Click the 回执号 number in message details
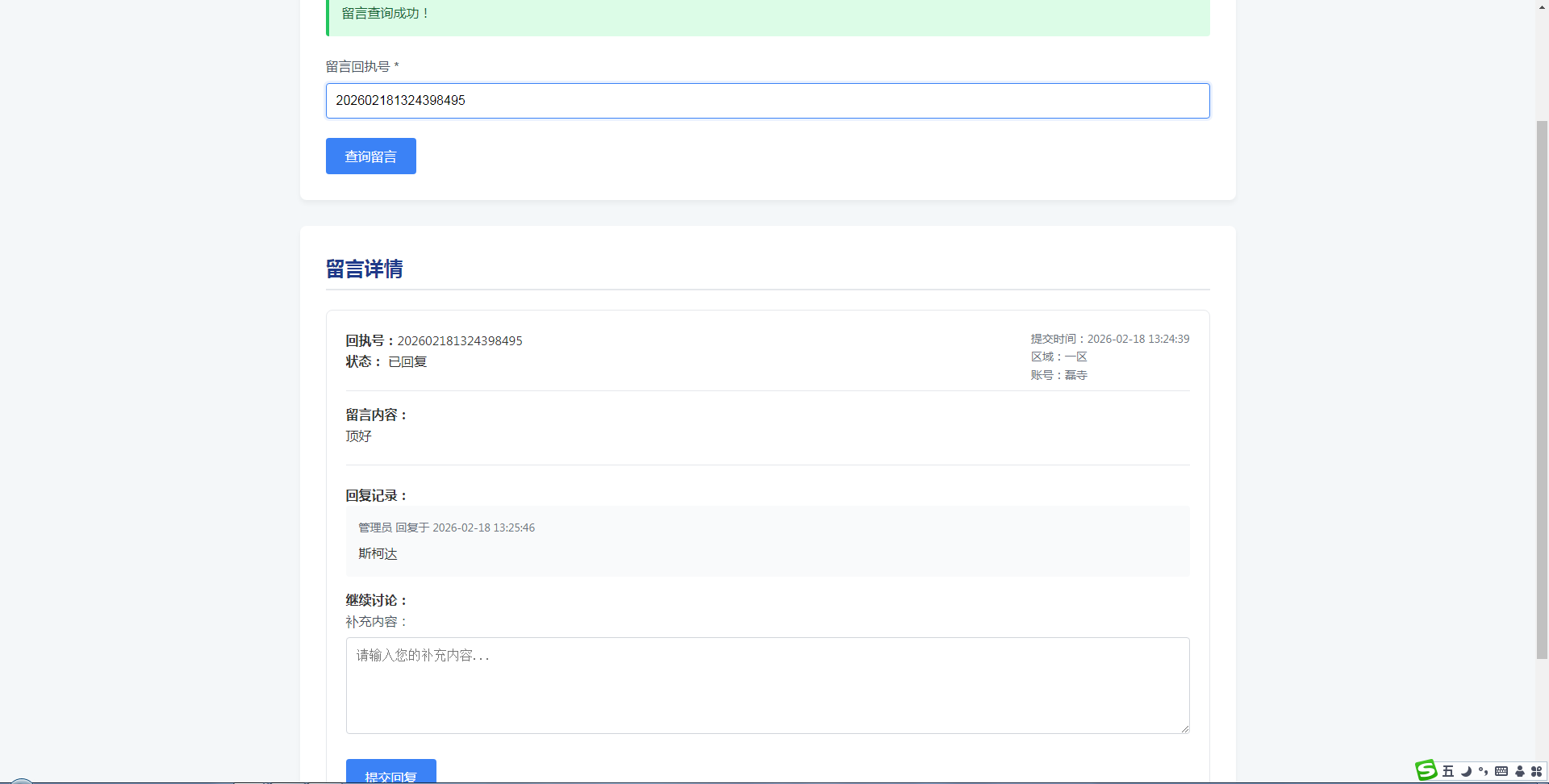 459,341
